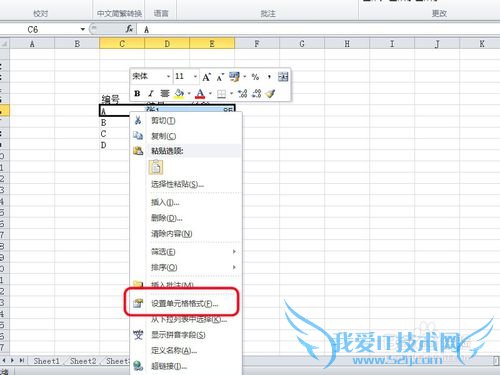Expand the 排序(O) submenu arrow
Screen dimensions: 500x375
pyautogui.click(x=234, y=267)
